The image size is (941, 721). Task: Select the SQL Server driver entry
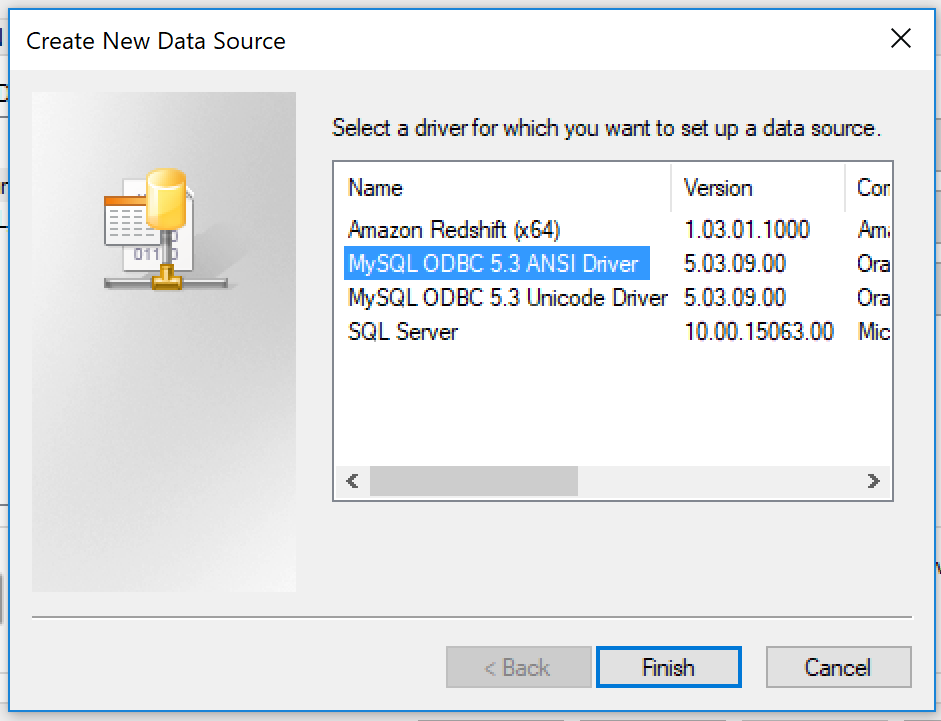pos(403,332)
